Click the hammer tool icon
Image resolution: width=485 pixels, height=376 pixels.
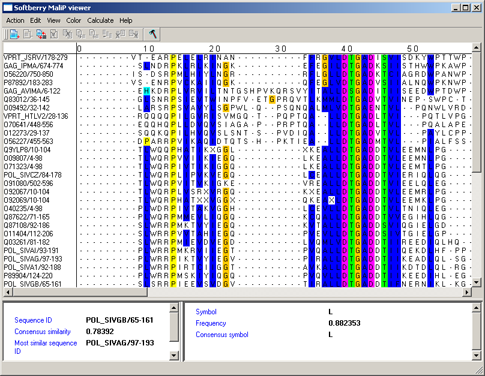click(153, 34)
